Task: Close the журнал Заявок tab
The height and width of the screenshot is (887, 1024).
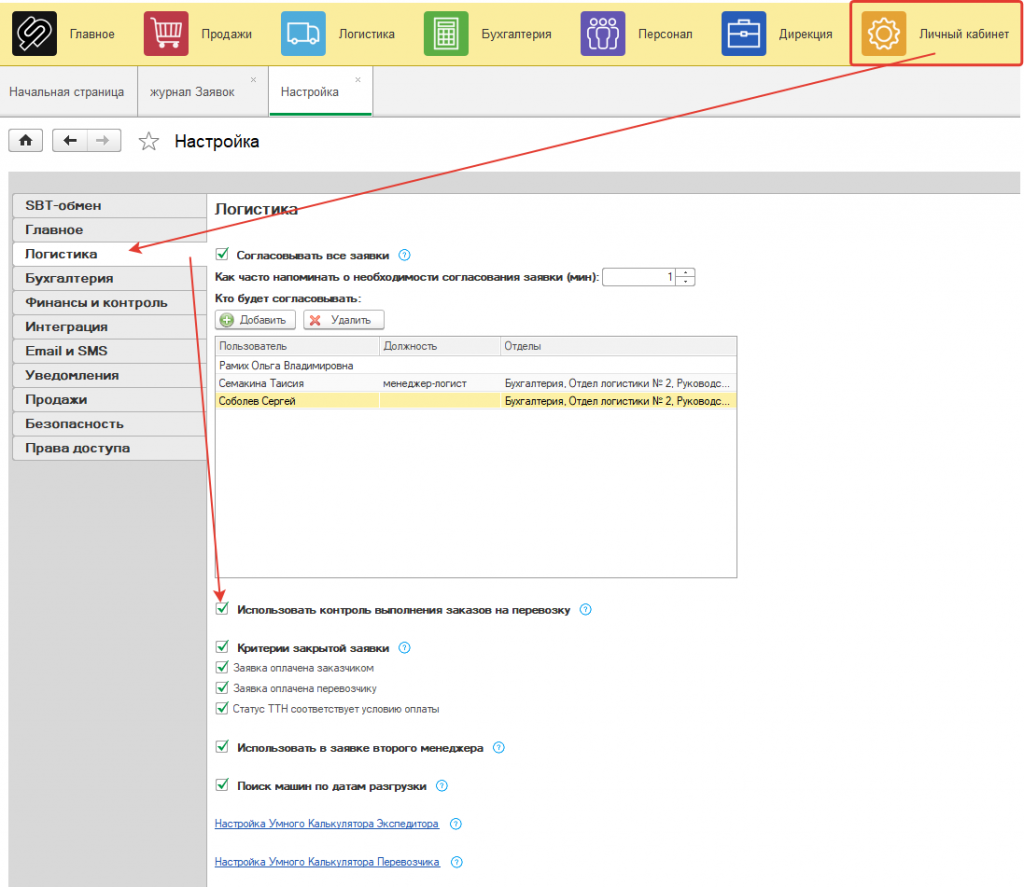Action: click(253, 80)
